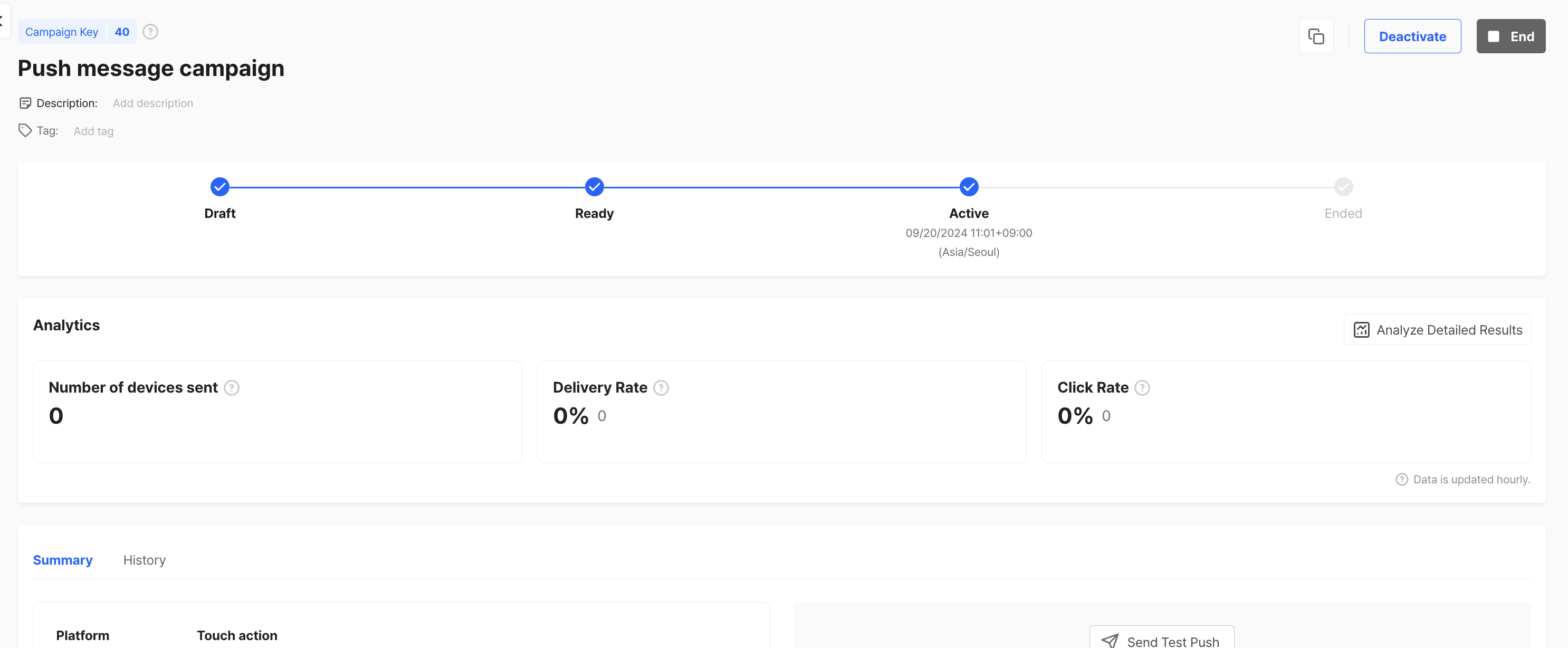Switch to the History tab
This screenshot has width=1568, height=648.
coord(144,560)
